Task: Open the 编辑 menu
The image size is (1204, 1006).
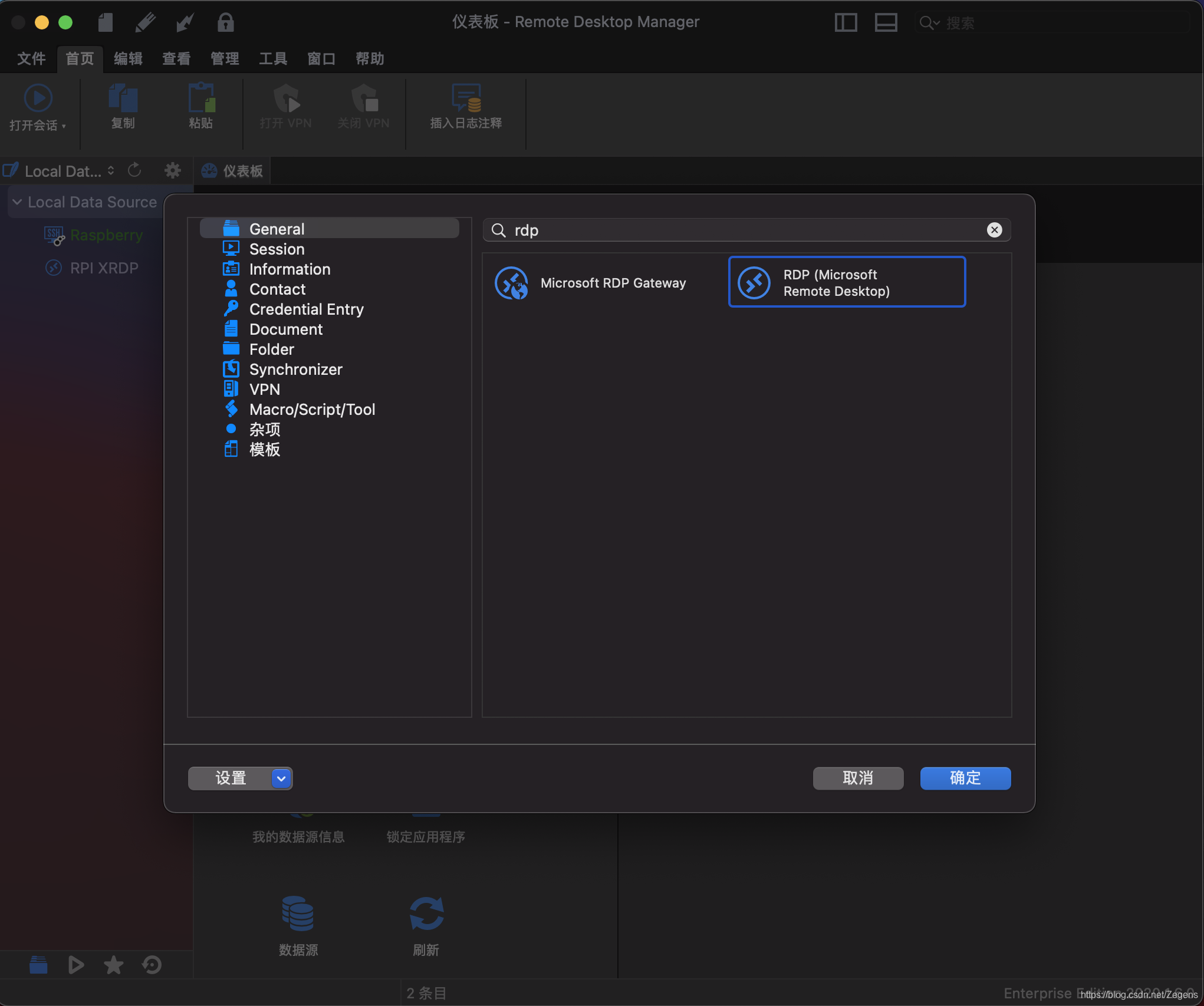Action: click(x=128, y=58)
